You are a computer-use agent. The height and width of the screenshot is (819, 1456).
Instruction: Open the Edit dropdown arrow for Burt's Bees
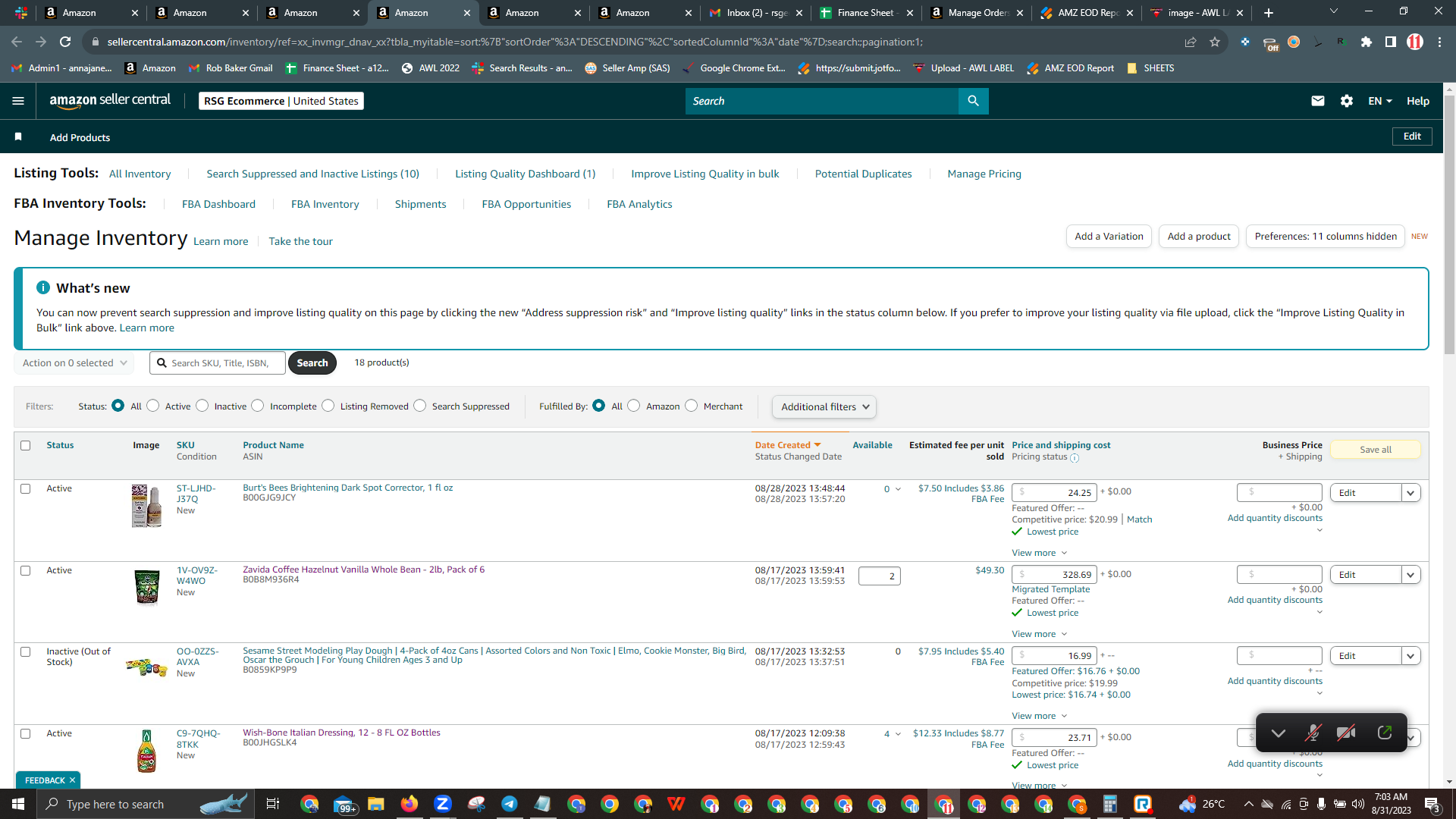click(x=1410, y=493)
